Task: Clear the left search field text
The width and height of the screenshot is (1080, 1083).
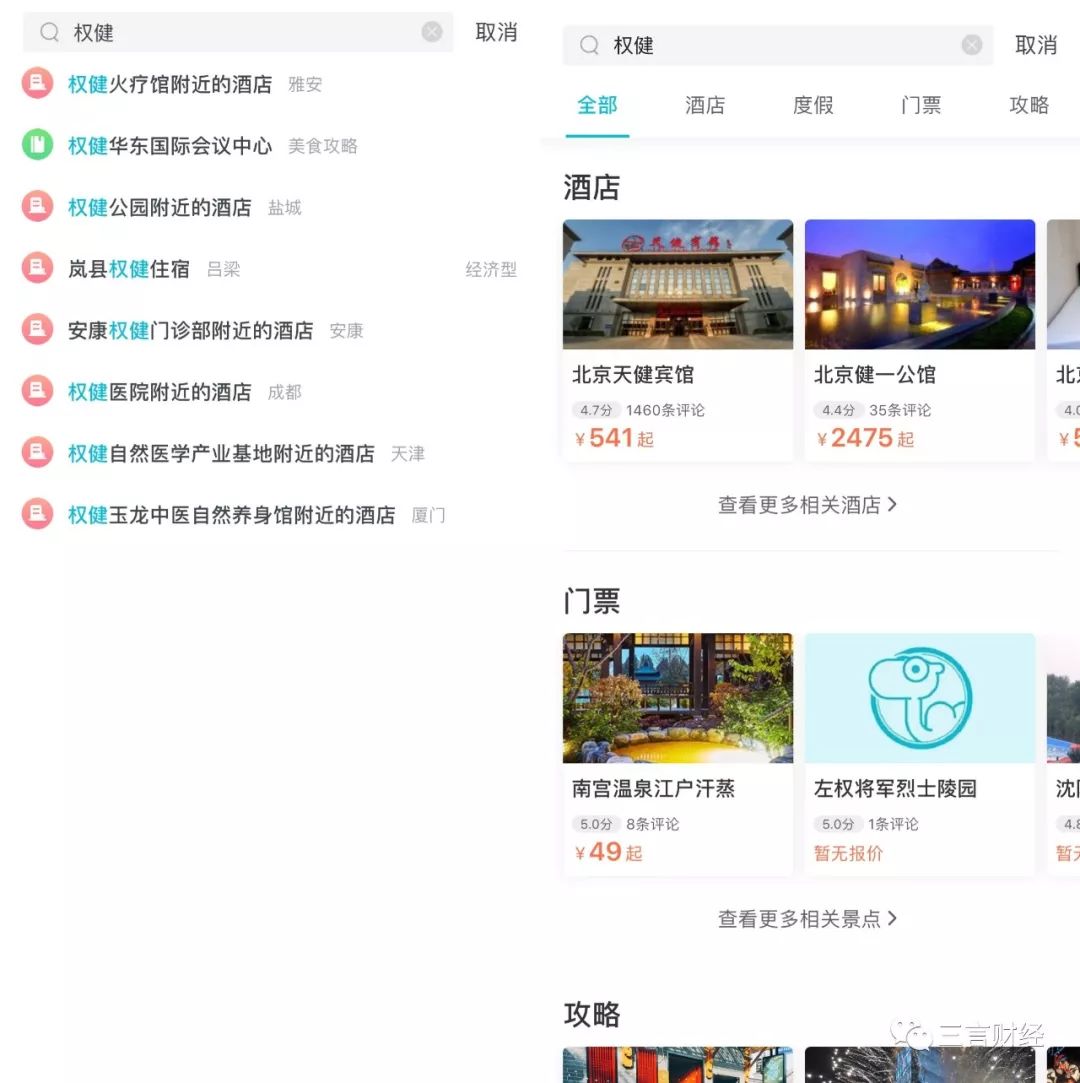Action: tap(432, 32)
